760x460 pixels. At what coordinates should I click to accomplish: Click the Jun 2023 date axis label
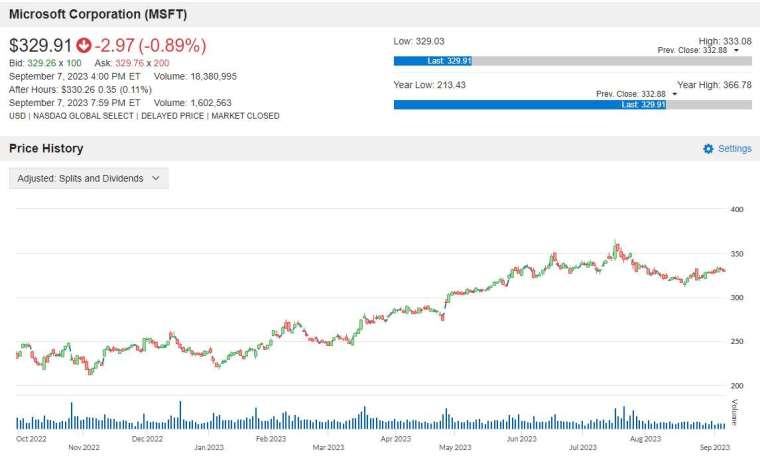pyautogui.click(x=522, y=439)
